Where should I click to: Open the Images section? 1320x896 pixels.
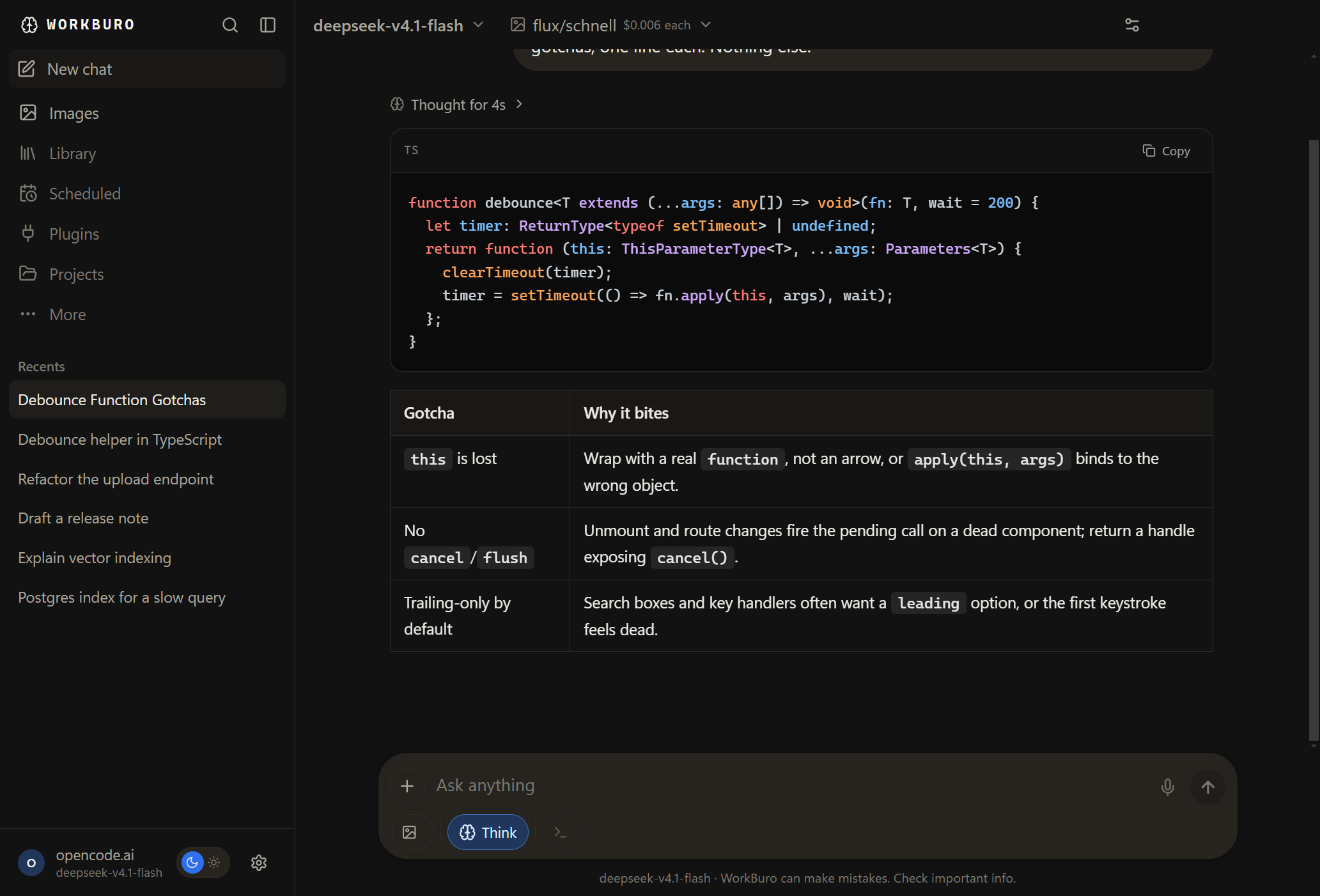click(x=147, y=113)
